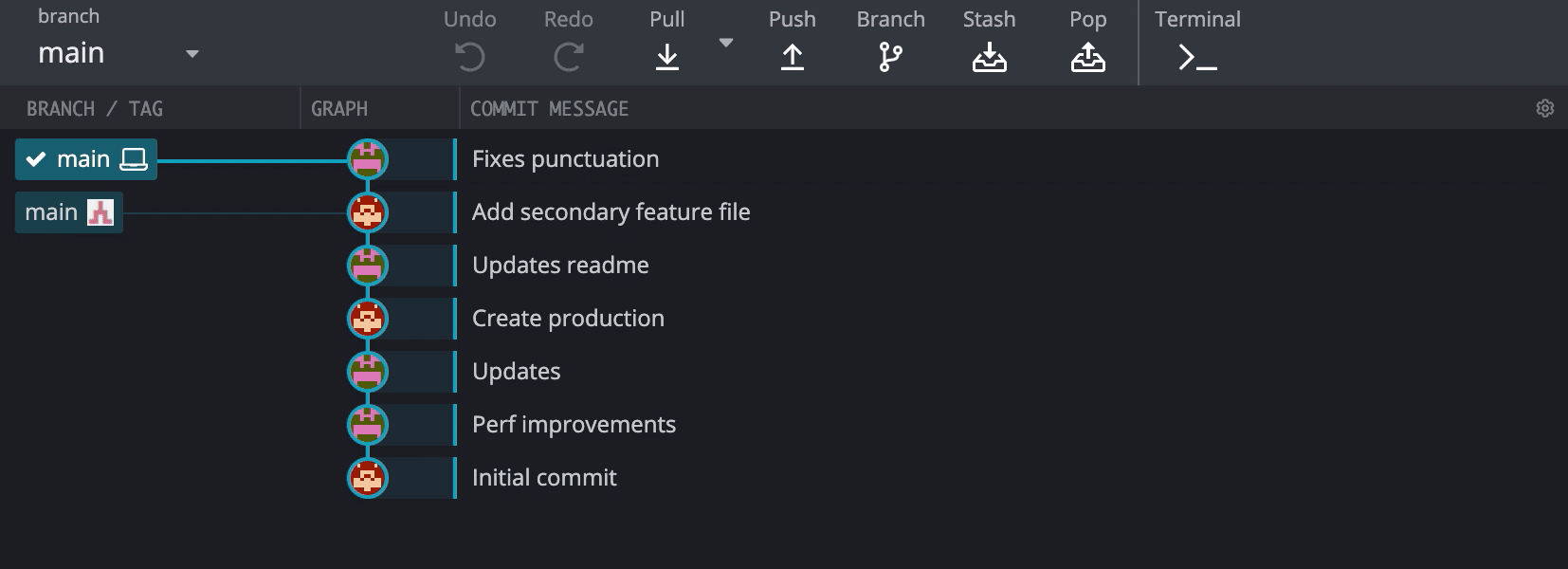Viewport: 1568px width, 569px height.
Task: Click the 'Updates readme' commit avatar node
Action: pyautogui.click(x=368, y=266)
